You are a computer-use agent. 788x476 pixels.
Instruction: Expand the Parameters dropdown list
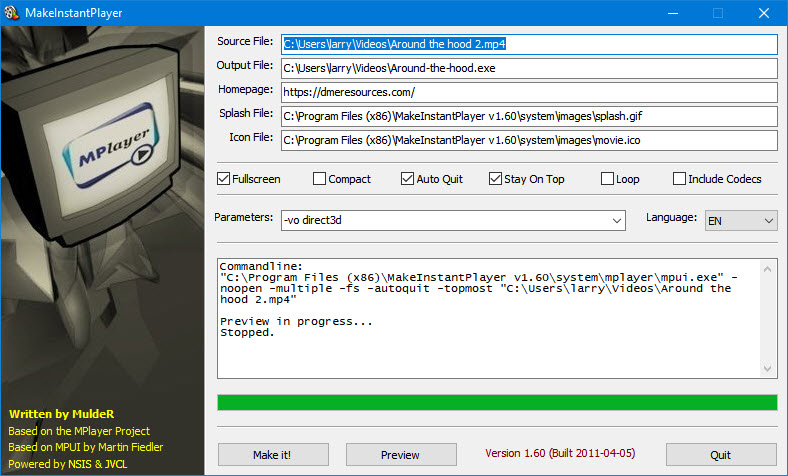click(616, 219)
